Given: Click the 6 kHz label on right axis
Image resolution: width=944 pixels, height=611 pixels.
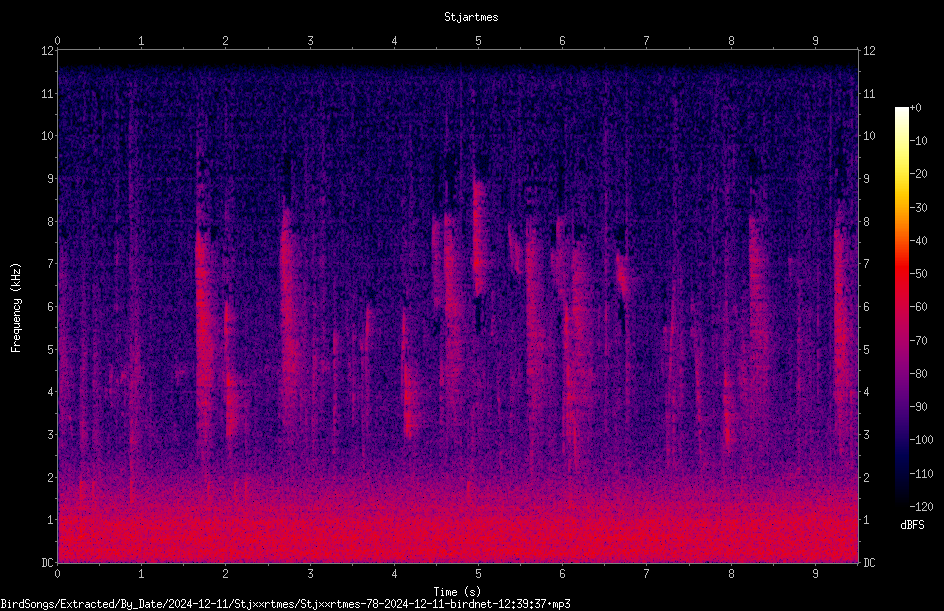Looking at the screenshot, I should (866, 307).
